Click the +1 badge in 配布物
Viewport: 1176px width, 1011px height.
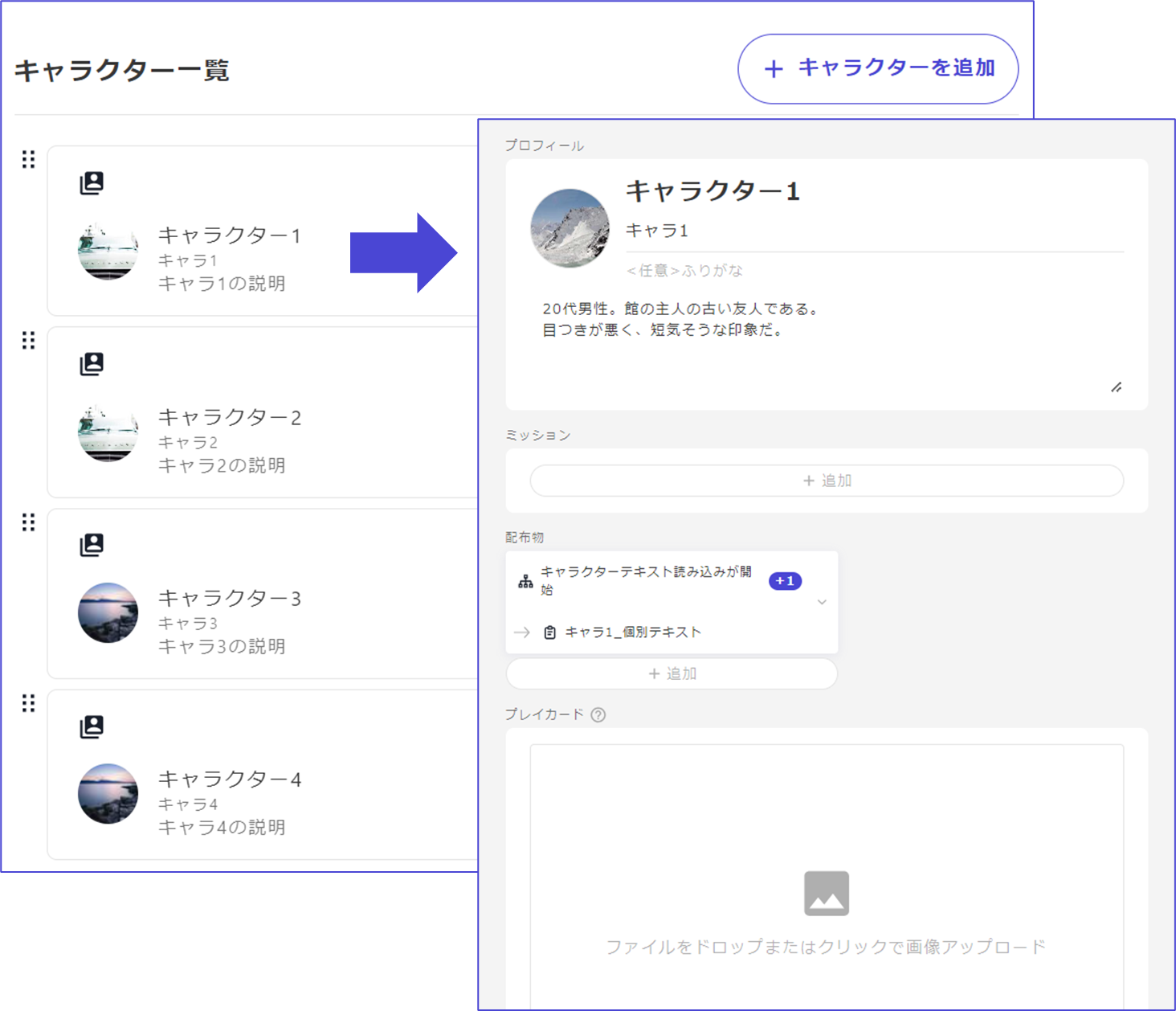tap(785, 581)
